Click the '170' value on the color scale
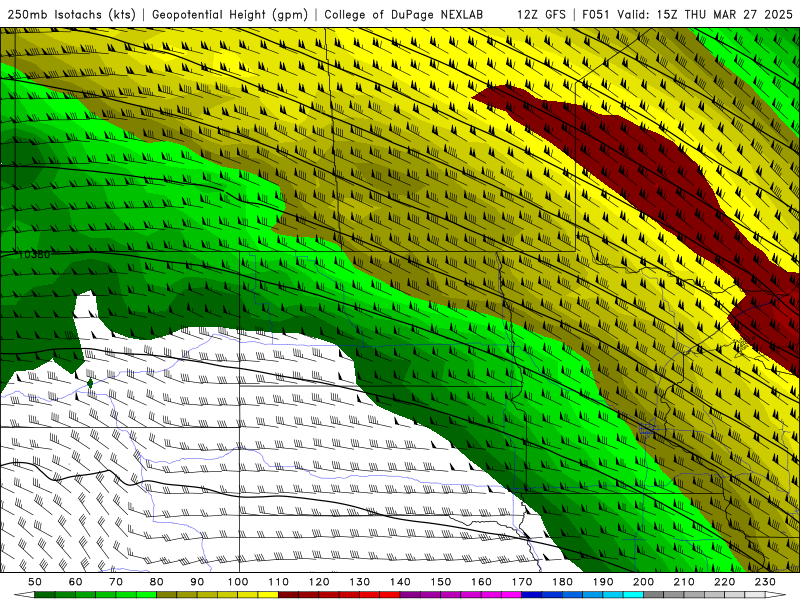The height and width of the screenshot is (600, 800). 522,582
